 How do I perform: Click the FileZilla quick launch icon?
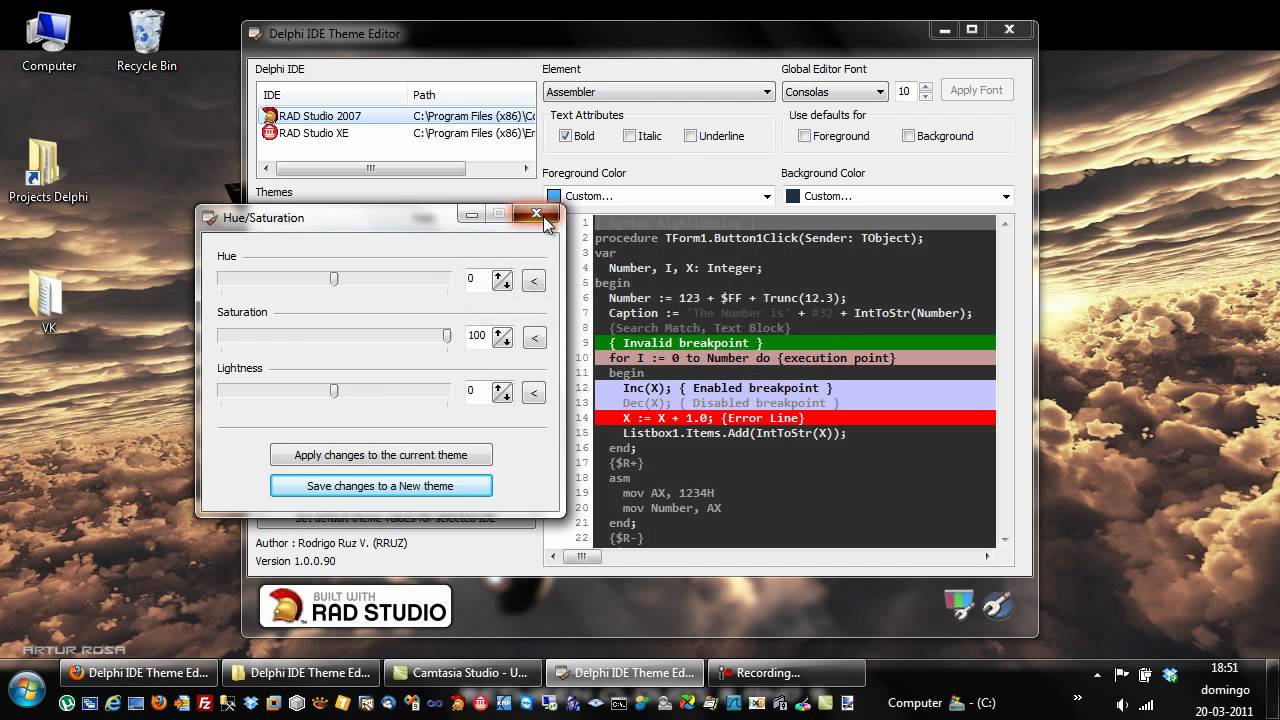(205, 703)
